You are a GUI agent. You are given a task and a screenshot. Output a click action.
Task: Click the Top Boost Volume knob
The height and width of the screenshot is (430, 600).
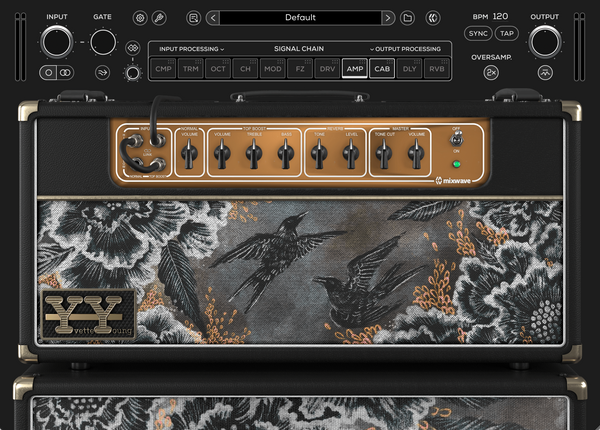pos(222,154)
